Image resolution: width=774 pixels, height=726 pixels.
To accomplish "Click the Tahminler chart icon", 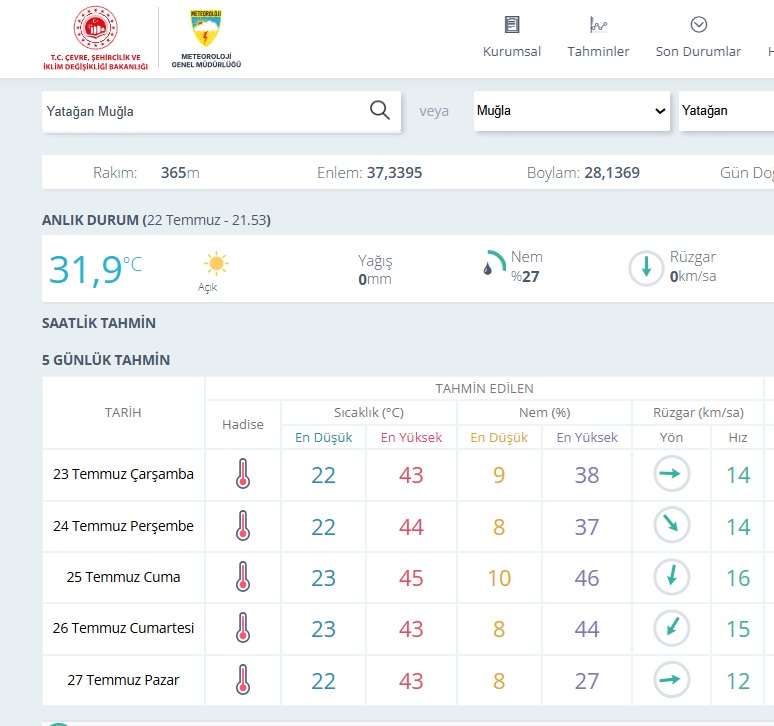I will pos(598,25).
